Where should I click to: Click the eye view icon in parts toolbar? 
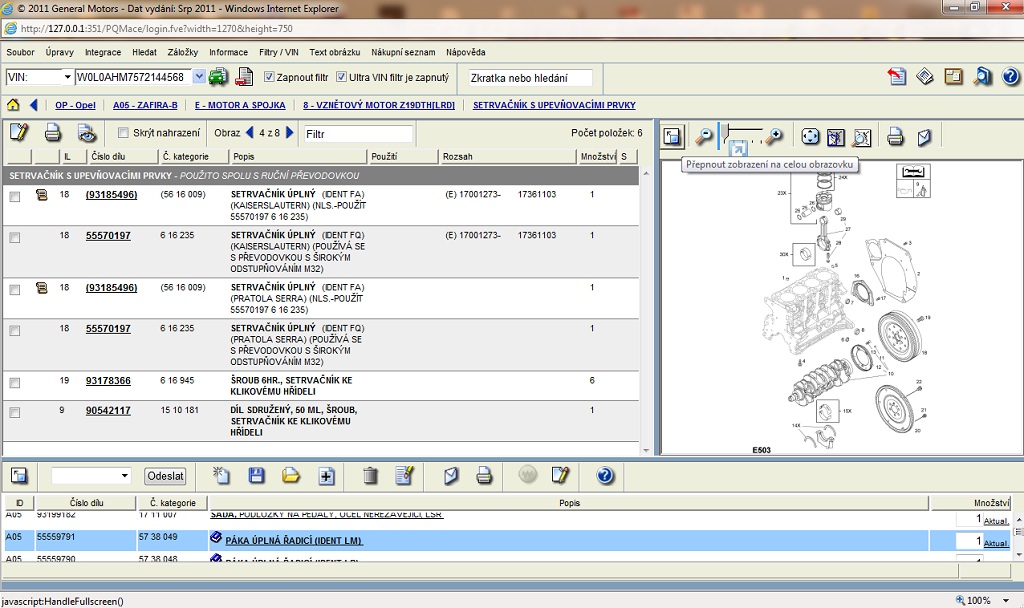(x=87, y=132)
